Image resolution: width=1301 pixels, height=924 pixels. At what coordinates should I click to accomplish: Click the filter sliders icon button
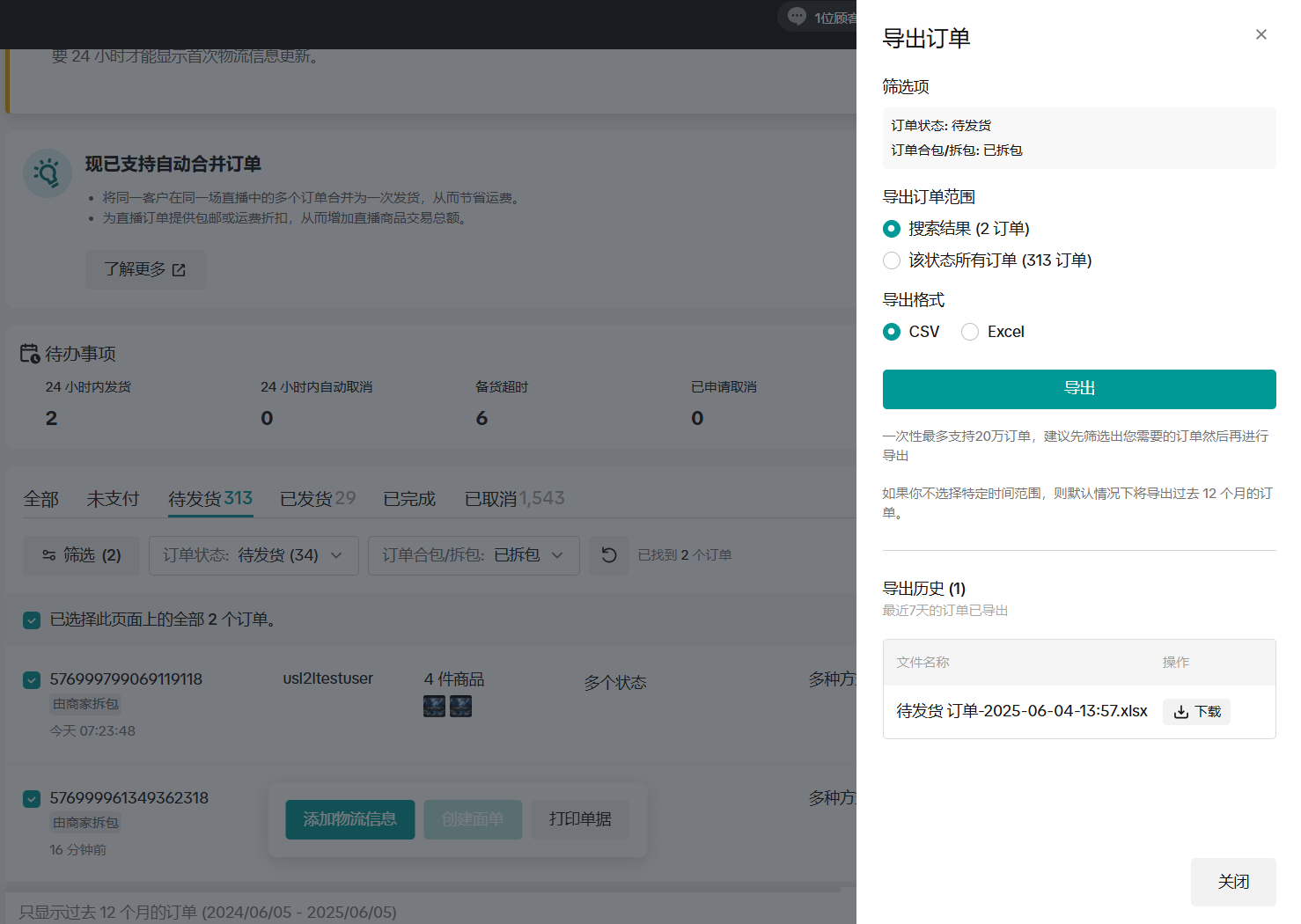(49, 555)
